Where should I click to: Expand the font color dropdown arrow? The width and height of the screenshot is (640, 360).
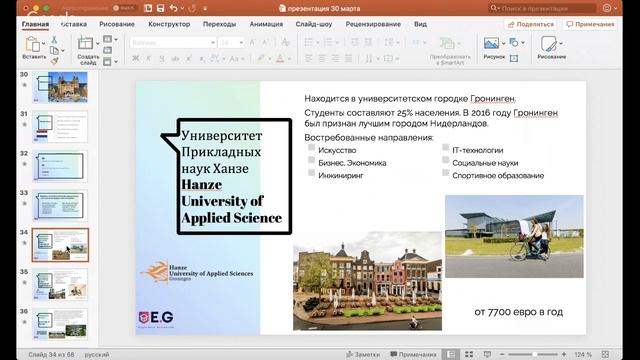pos(289,59)
